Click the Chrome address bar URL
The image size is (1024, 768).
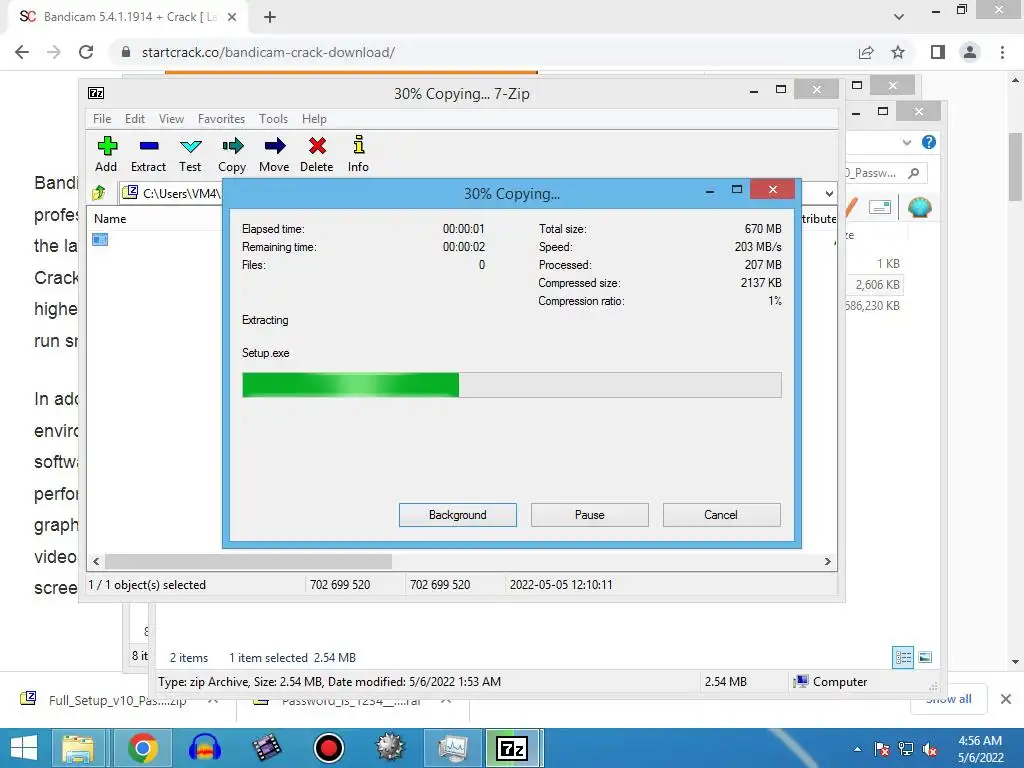point(268,52)
